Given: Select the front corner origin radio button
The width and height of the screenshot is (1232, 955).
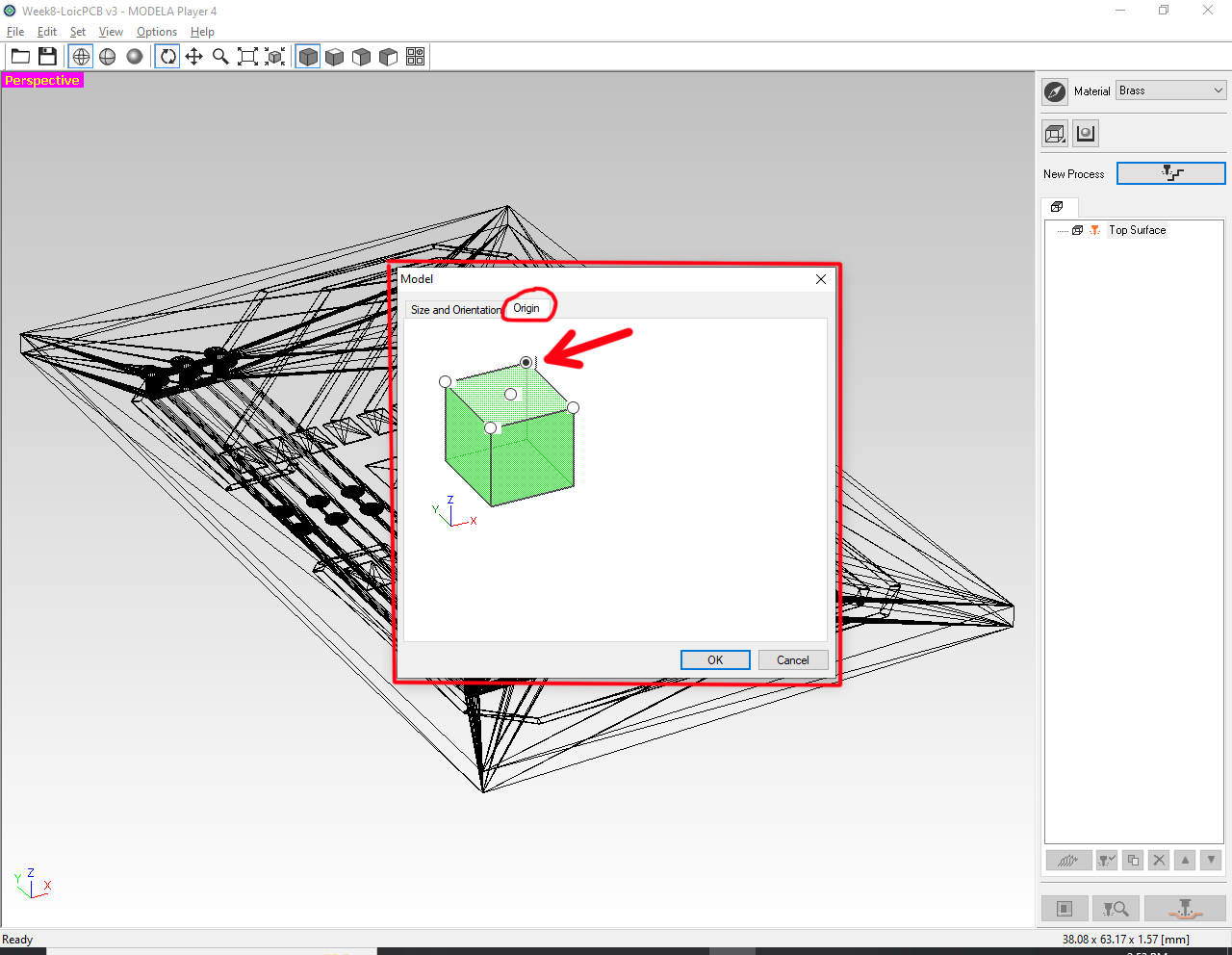Looking at the screenshot, I should point(491,427).
